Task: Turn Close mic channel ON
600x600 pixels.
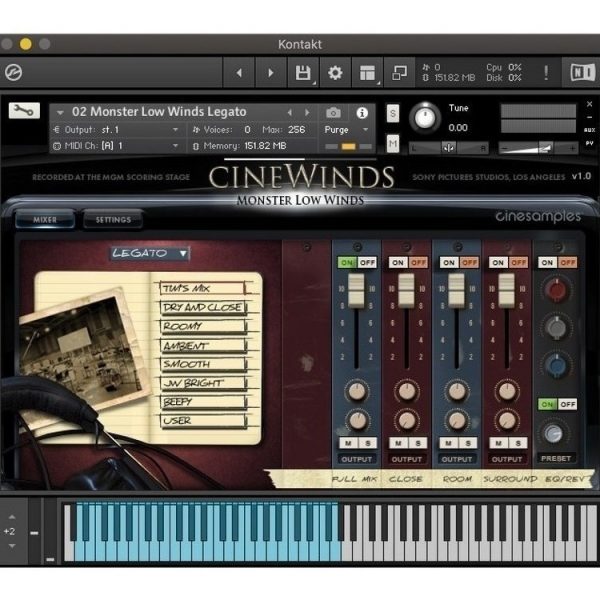Action: (398, 262)
